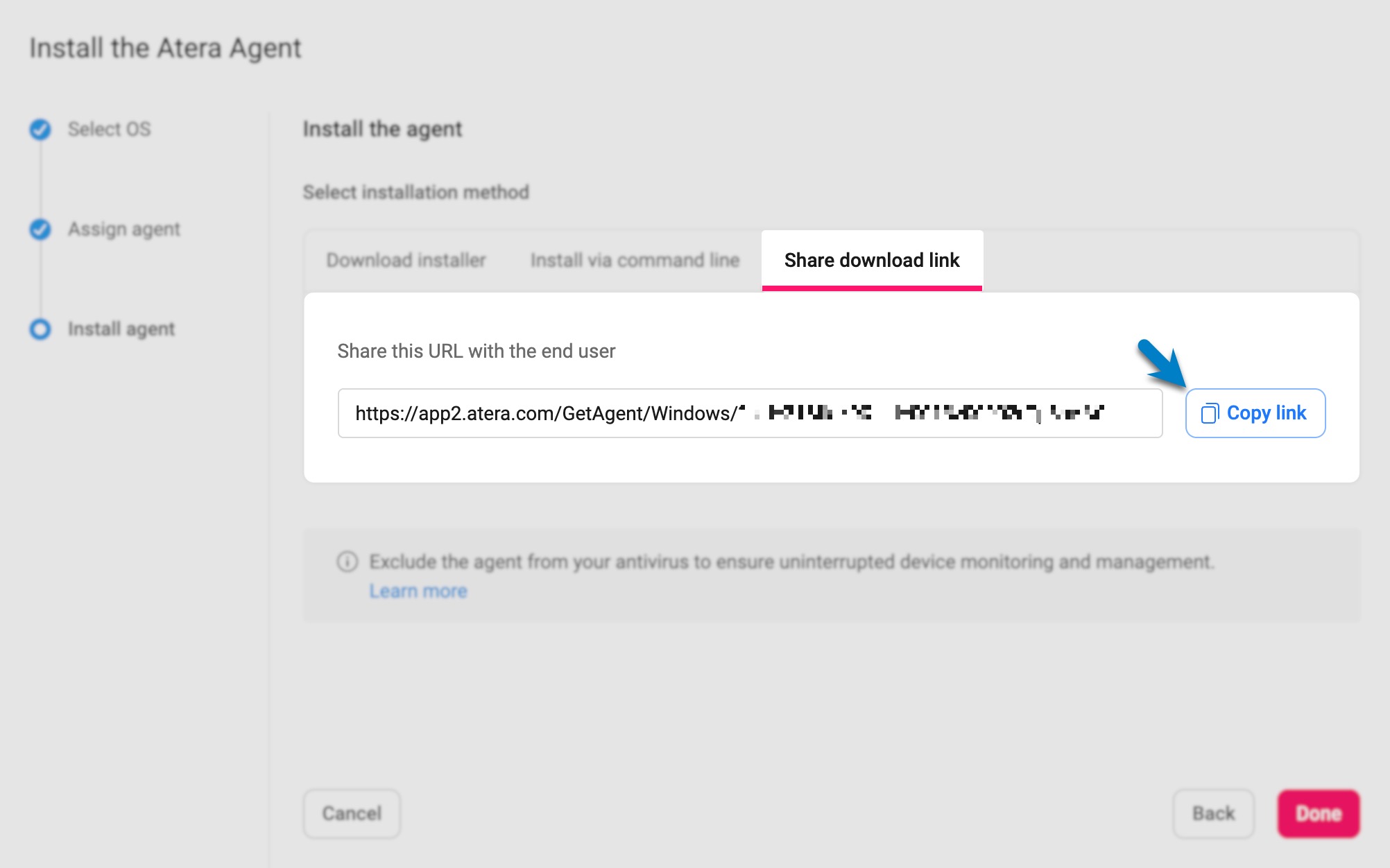Click the Cancel button
This screenshot has width=1390, height=868.
pos(352,813)
